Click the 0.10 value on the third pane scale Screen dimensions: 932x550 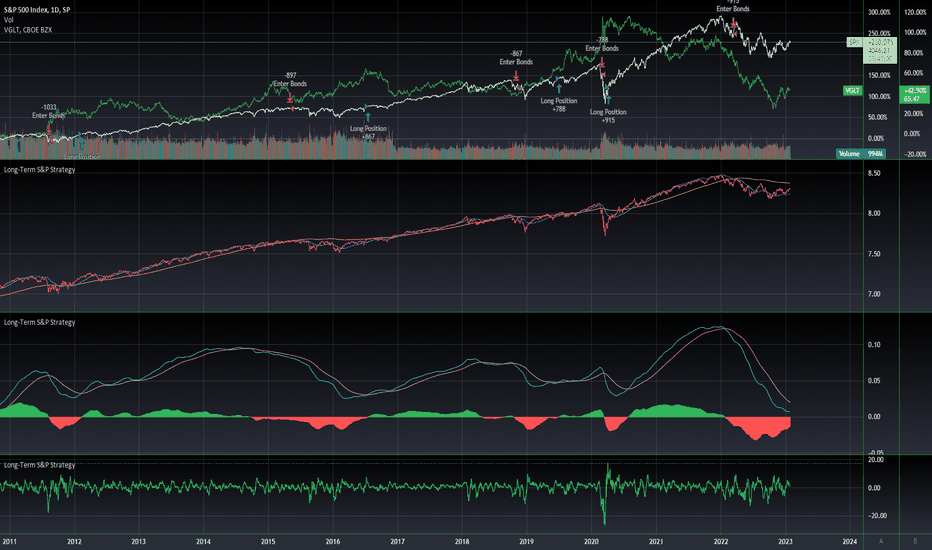[x=874, y=345]
